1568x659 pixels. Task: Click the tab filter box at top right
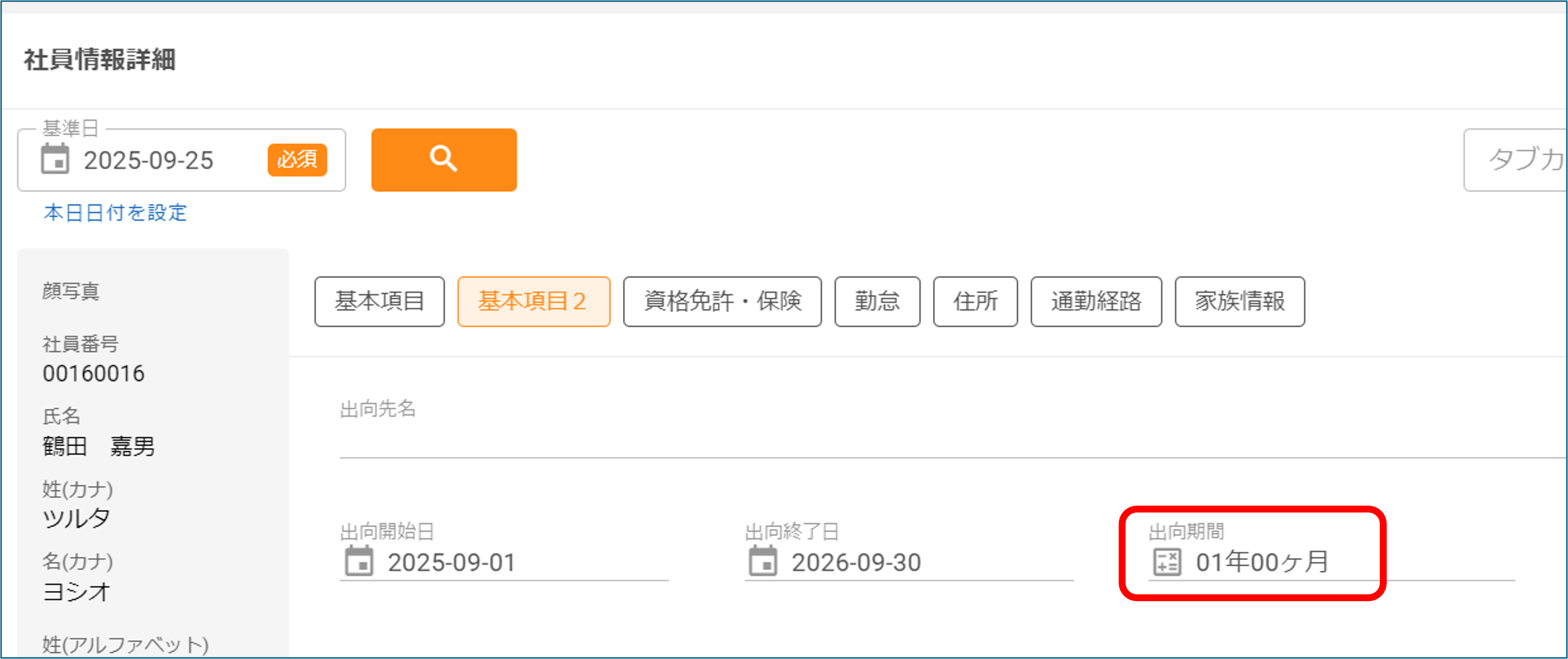(x=1522, y=159)
